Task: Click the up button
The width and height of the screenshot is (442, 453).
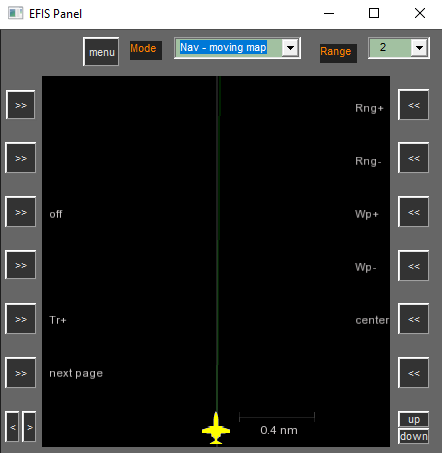Action: click(414, 419)
